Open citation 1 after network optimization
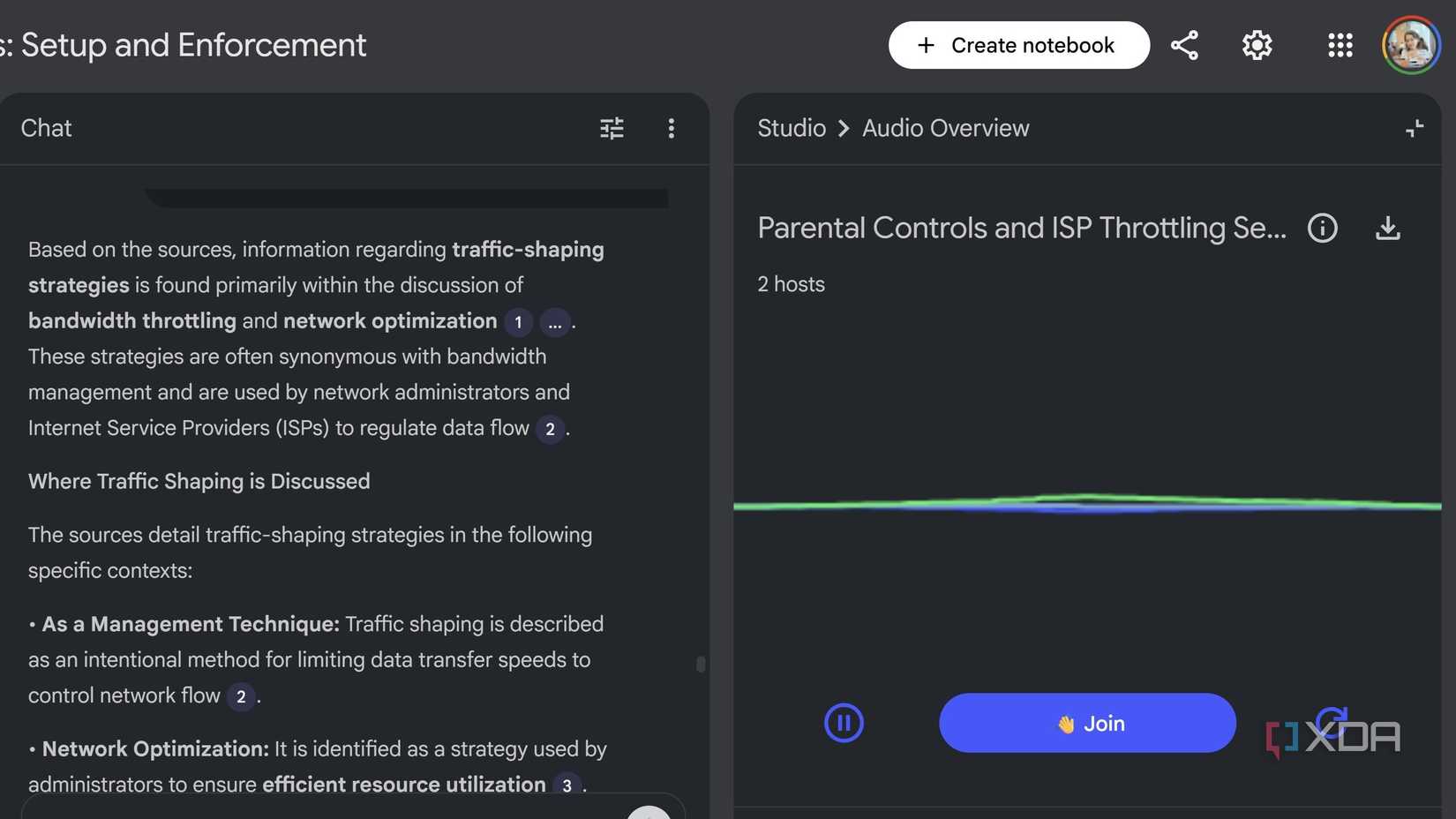 (x=518, y=323)
